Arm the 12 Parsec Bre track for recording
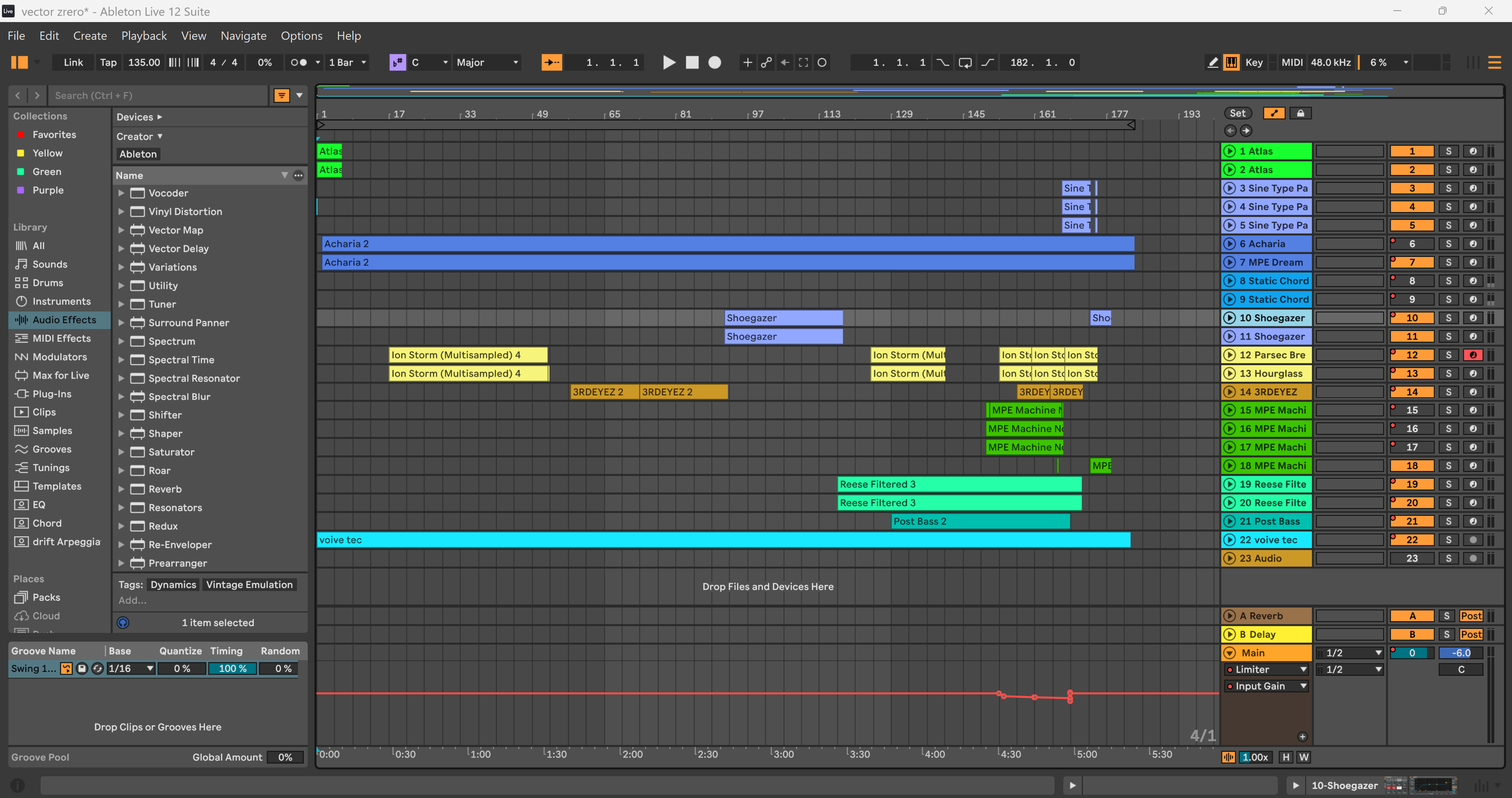 [1473, 355]
